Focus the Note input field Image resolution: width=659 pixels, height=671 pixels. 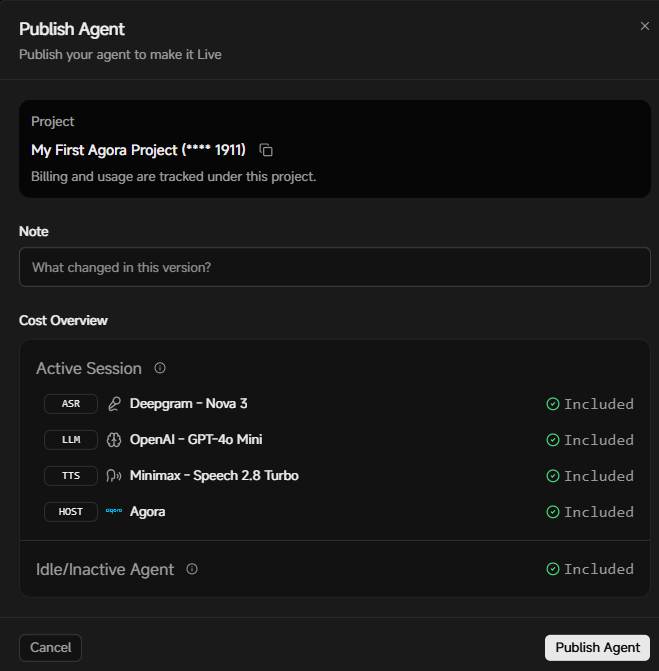click(x=335, y=267)
